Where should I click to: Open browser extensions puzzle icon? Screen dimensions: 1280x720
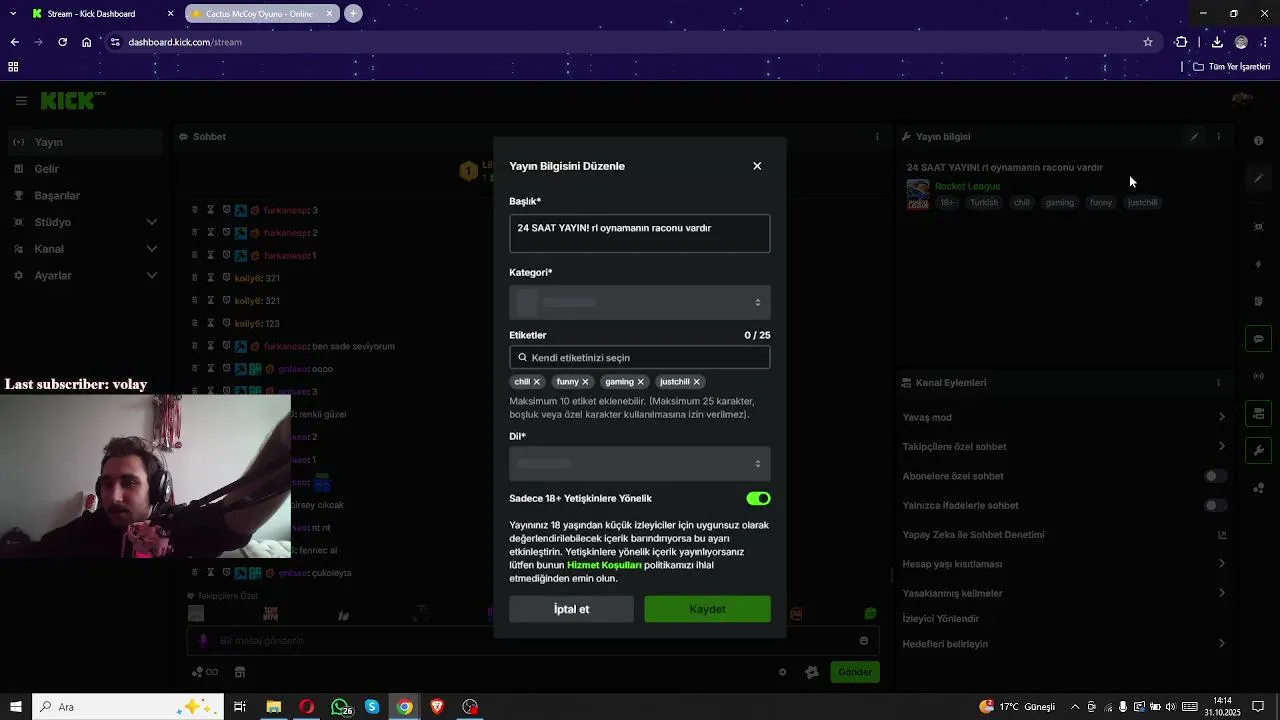pos(1181,42)
